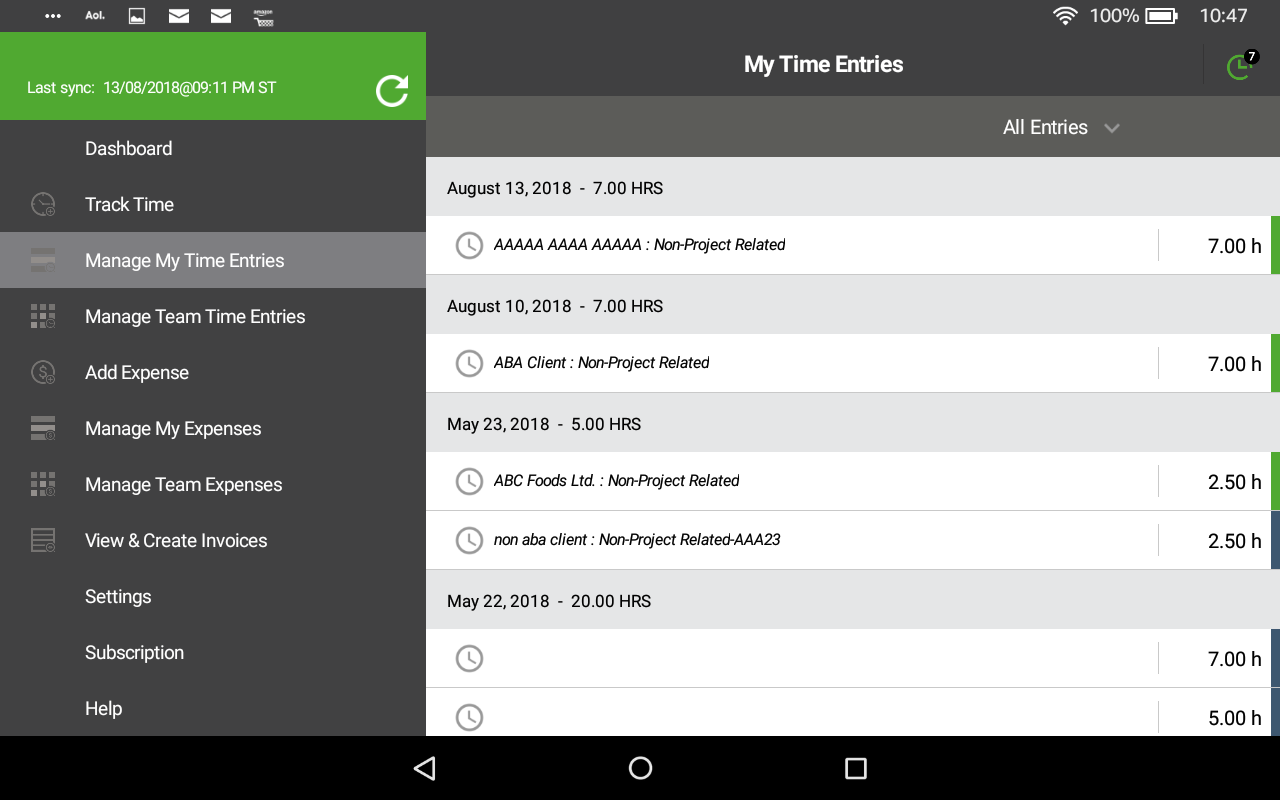1280x800 pixels.
Task: Open Add Expense via its dollar icon
Action: [42, 372]
